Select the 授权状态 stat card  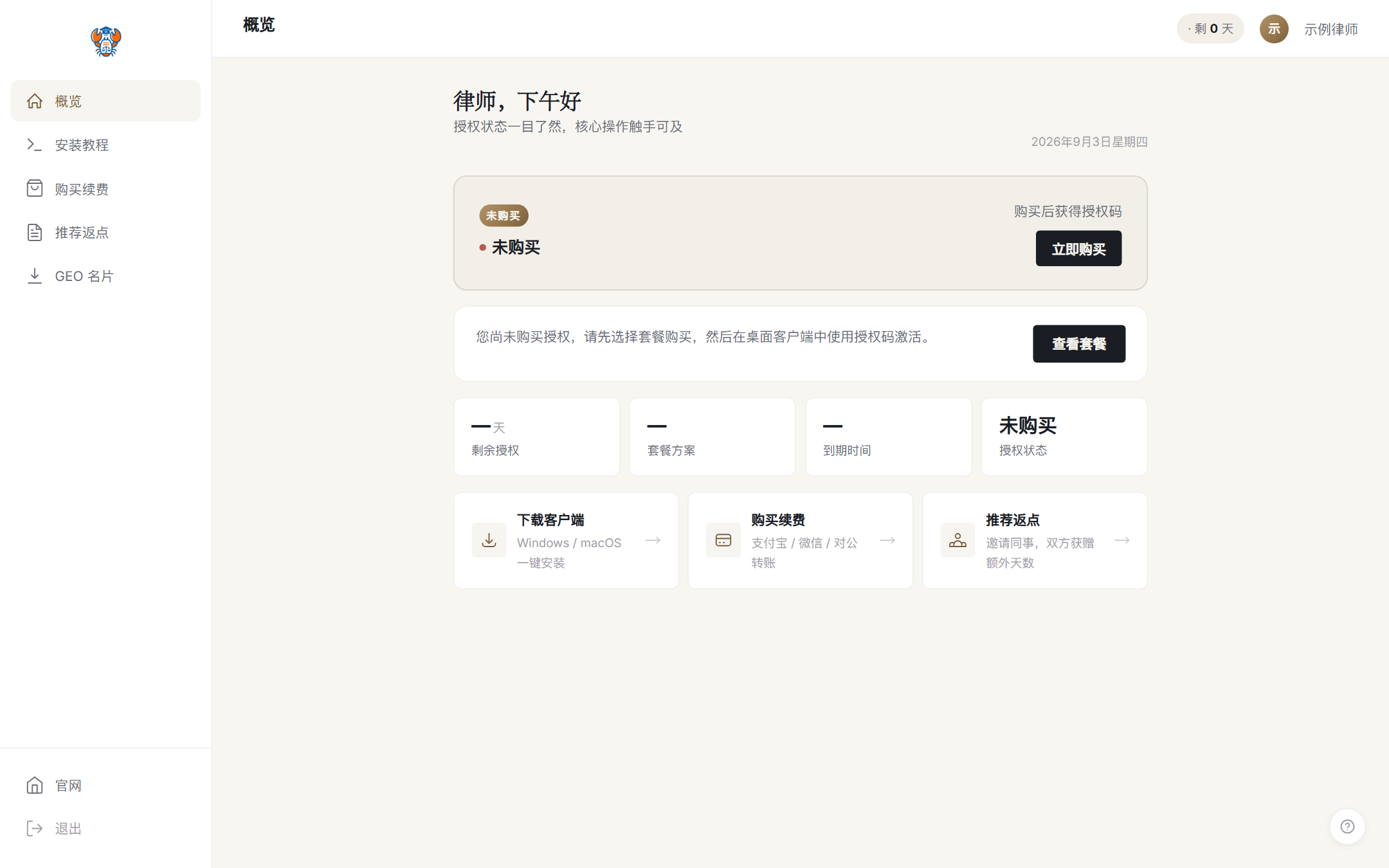coord(1064,437)
